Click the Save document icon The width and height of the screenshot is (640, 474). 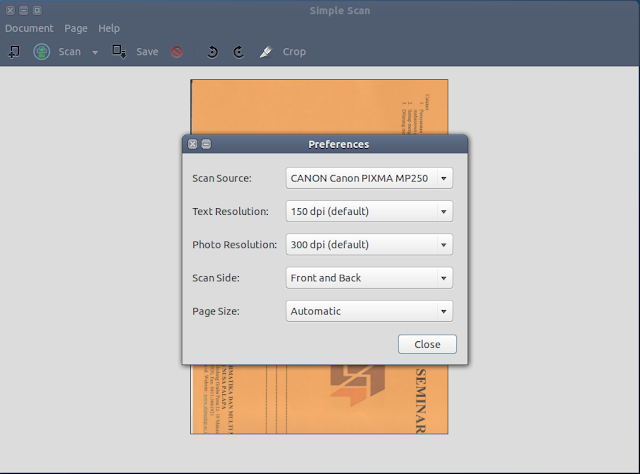pyautogui.click(x=119, y=52)
